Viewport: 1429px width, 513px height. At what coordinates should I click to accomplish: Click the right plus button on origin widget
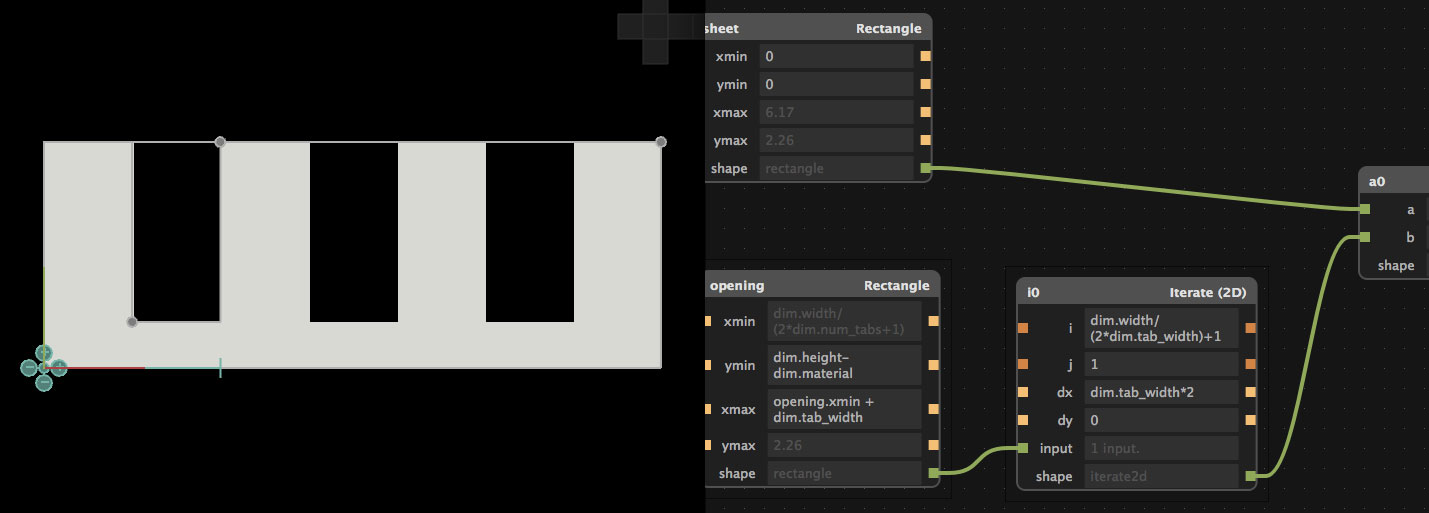[x=59, y=367]
